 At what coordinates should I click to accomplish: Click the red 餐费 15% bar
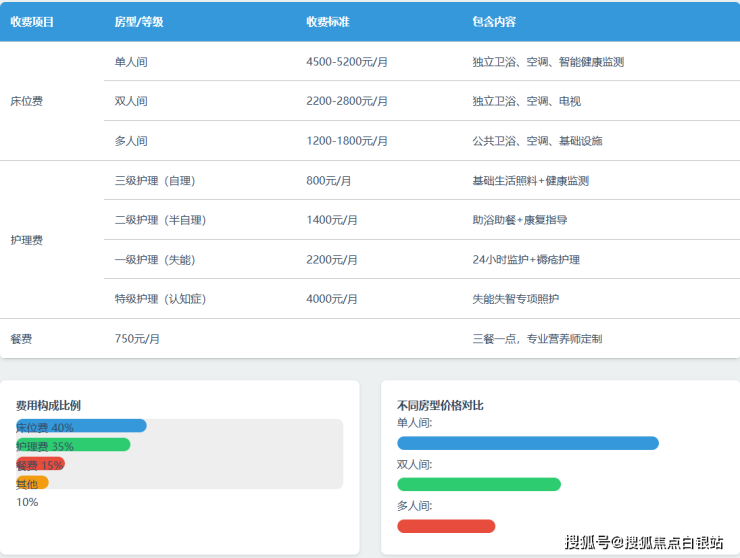click(40, 464)
